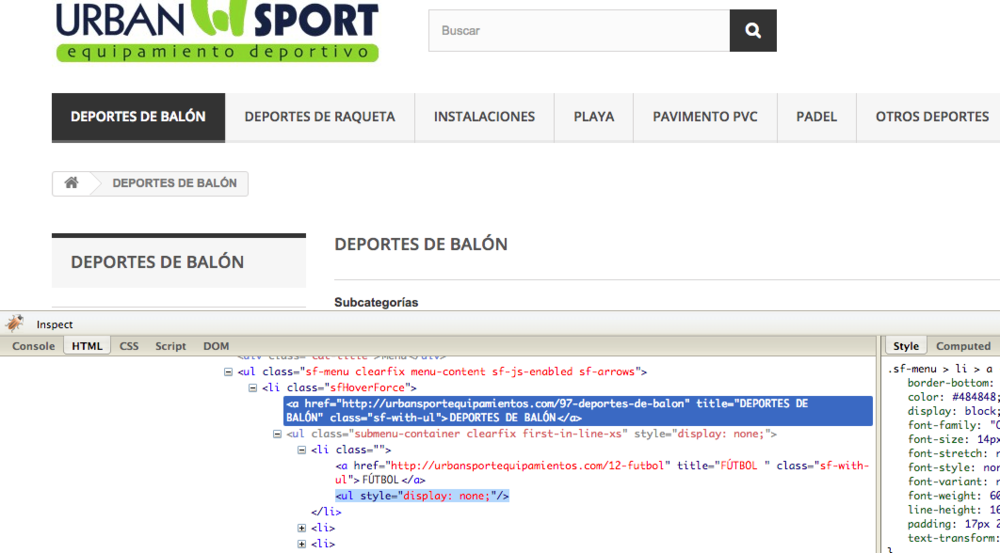Select the ul style display none node
The image size is (1000, 553).
point(422,496)
